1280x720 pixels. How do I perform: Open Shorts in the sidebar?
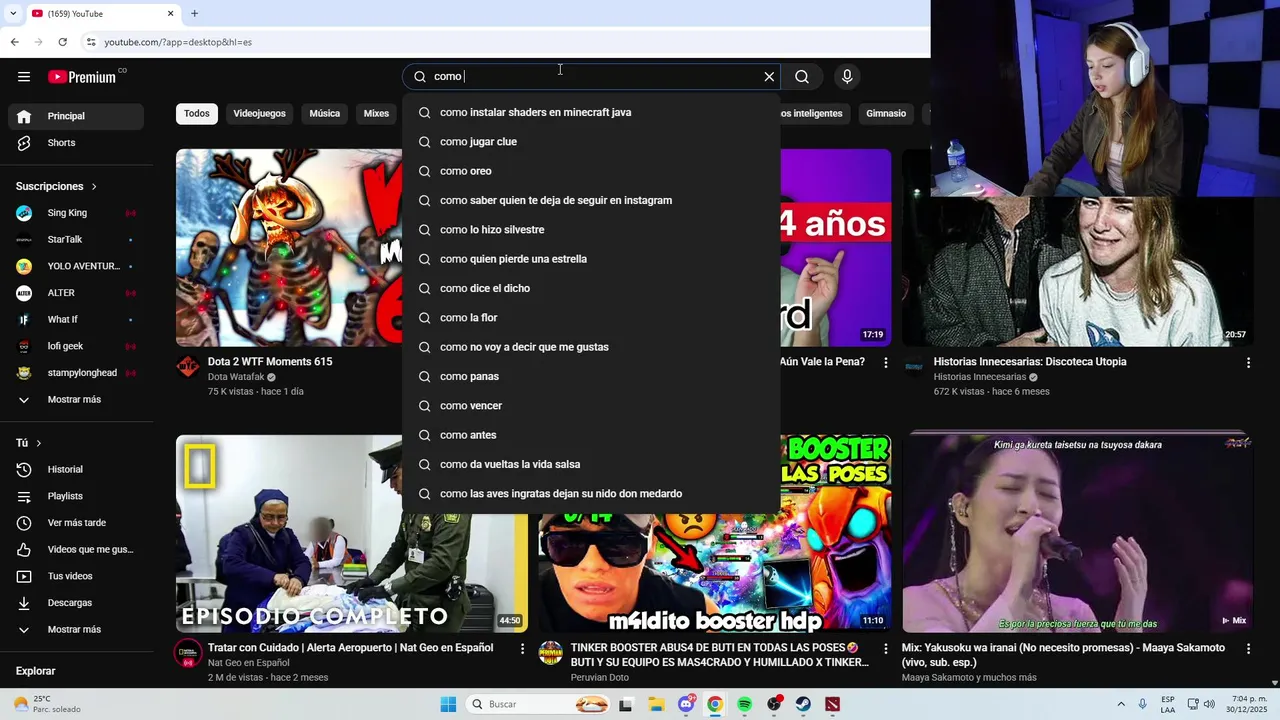point(76,143)
